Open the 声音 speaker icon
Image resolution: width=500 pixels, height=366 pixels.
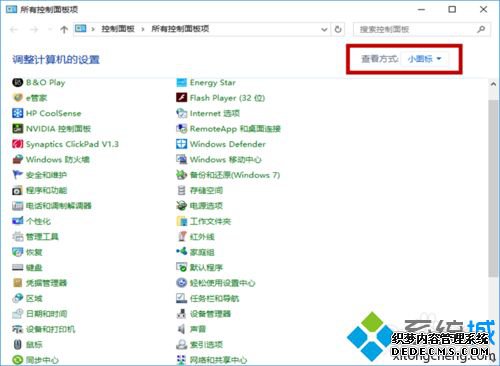point(181,329)
